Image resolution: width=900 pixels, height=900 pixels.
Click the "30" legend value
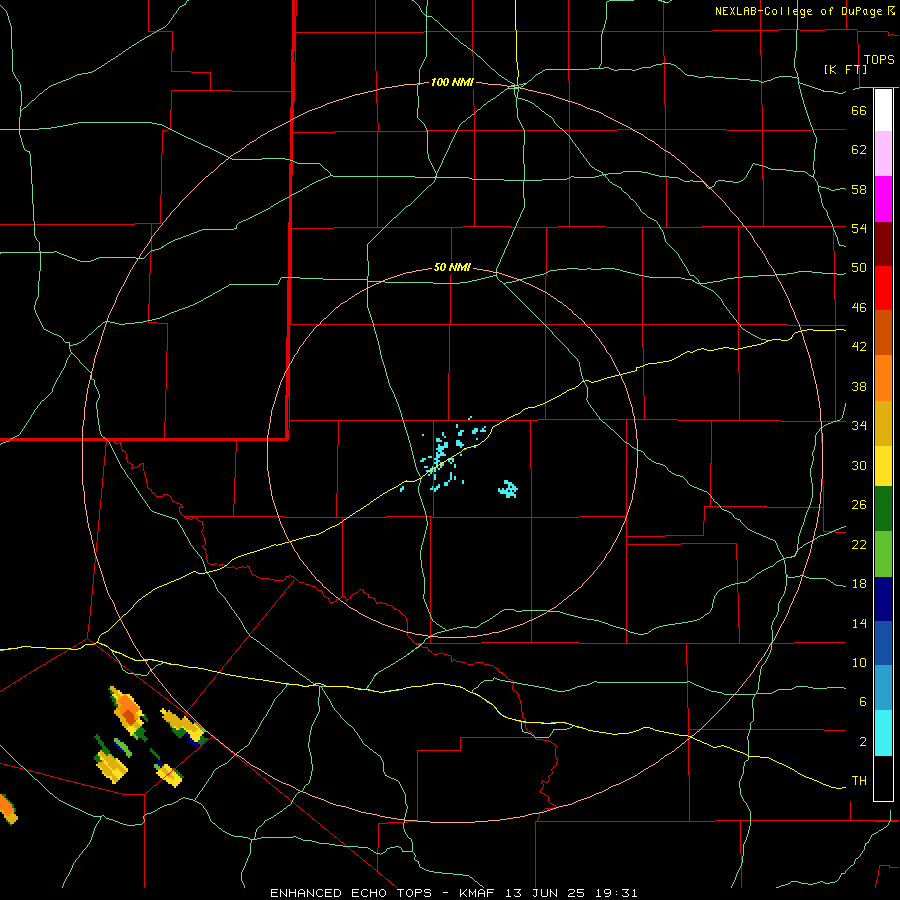tap(859, 465)
